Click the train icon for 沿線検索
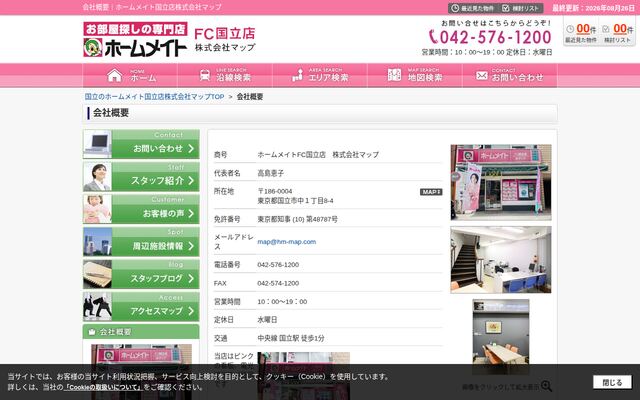The image size is (640, 400). coord(204,76)
